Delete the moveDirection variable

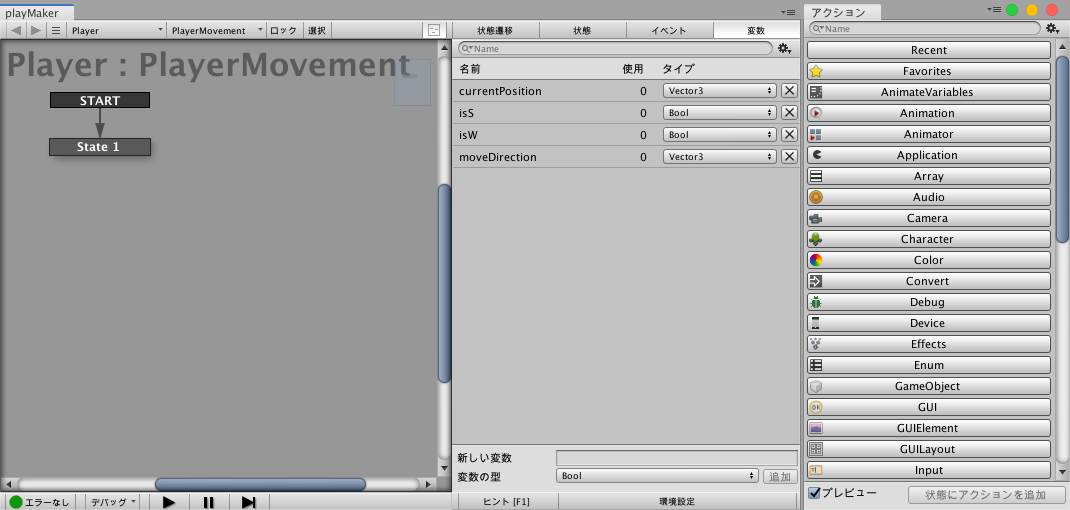click(789, 156)
